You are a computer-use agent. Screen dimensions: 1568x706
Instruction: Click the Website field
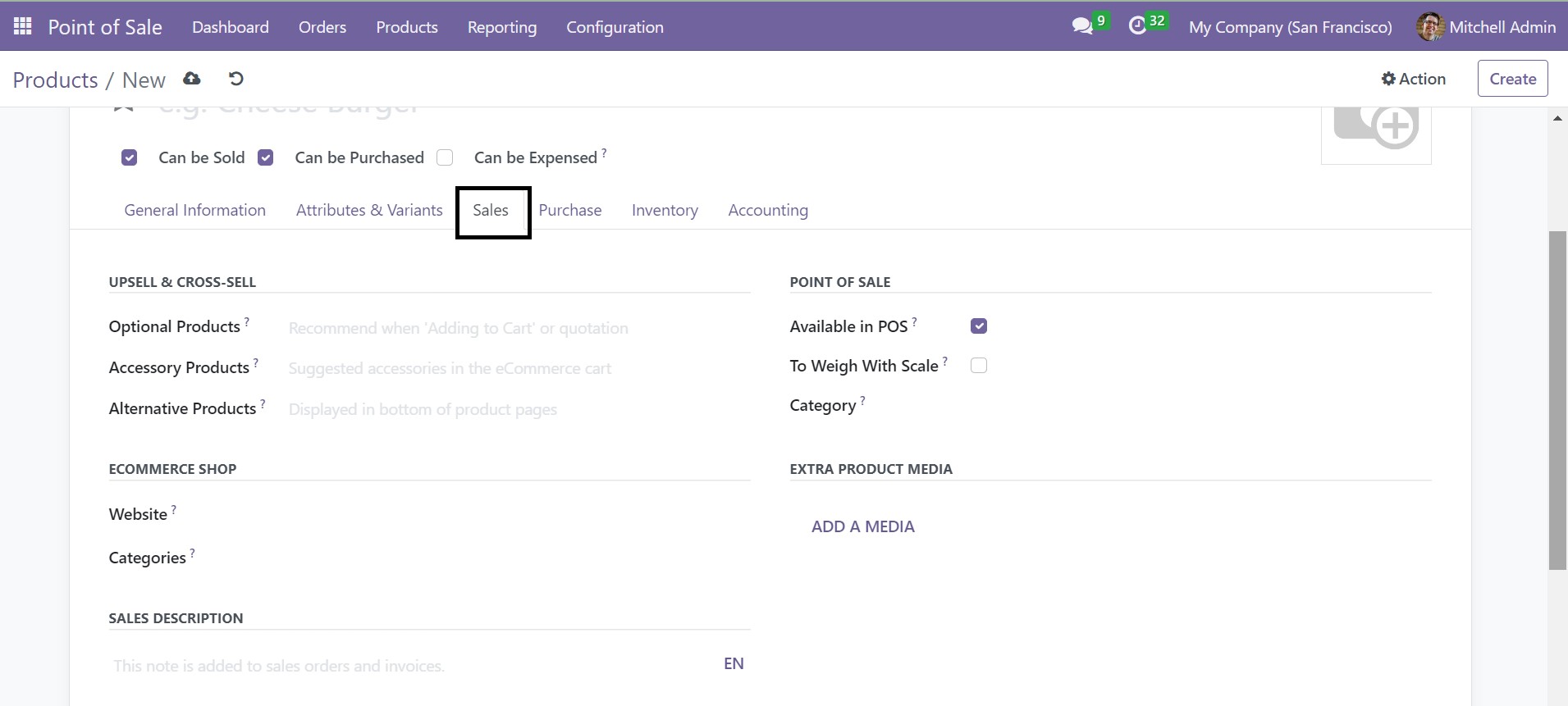click(x=519, y=514)
